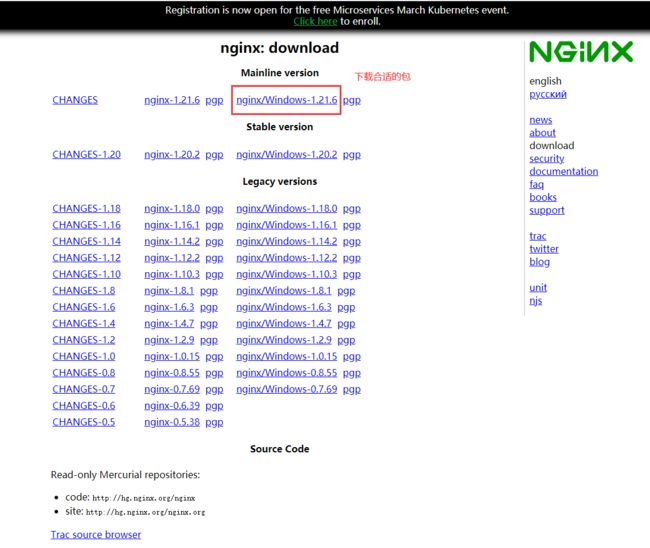Download nginx/Windows-1.14.2
The height and width of the screenshot is (548, 650).
click(x=286, y=241)
